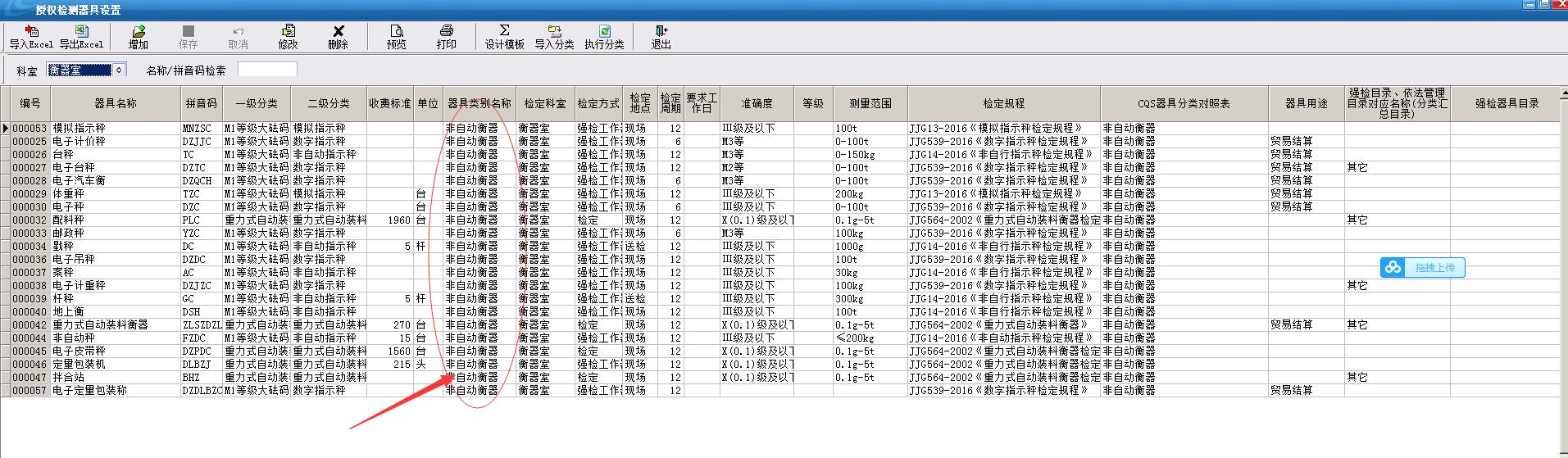Viewport: 1568px width, 458px height.
Task: Exit the window via 退出
Action: (661, 37)
